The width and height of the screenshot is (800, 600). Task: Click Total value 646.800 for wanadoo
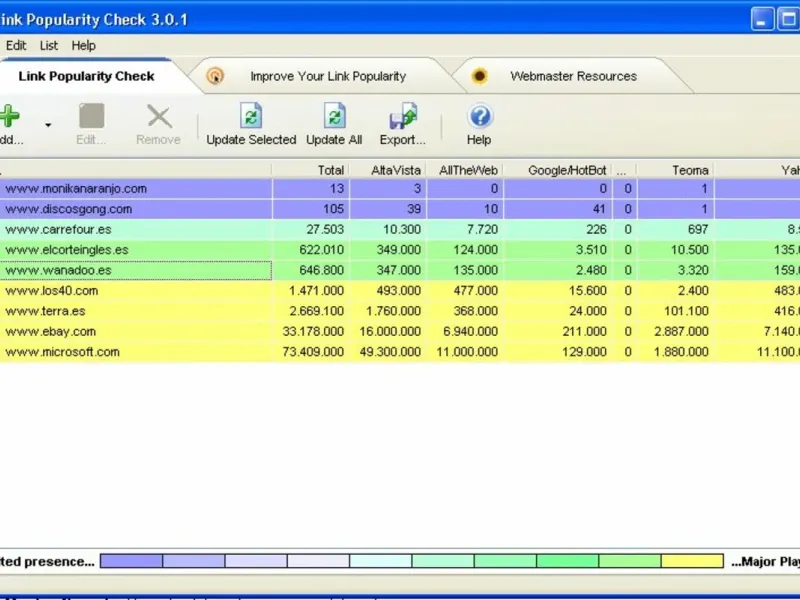pos(321,270)
